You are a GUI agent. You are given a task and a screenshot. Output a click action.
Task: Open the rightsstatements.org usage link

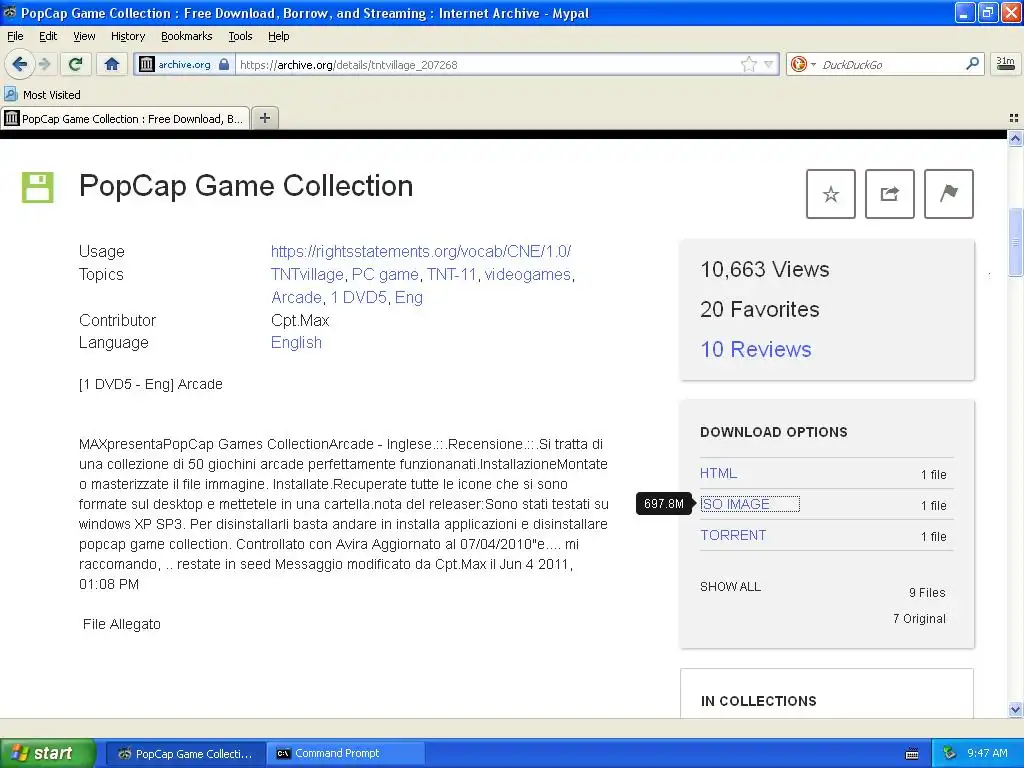[421, 251]
